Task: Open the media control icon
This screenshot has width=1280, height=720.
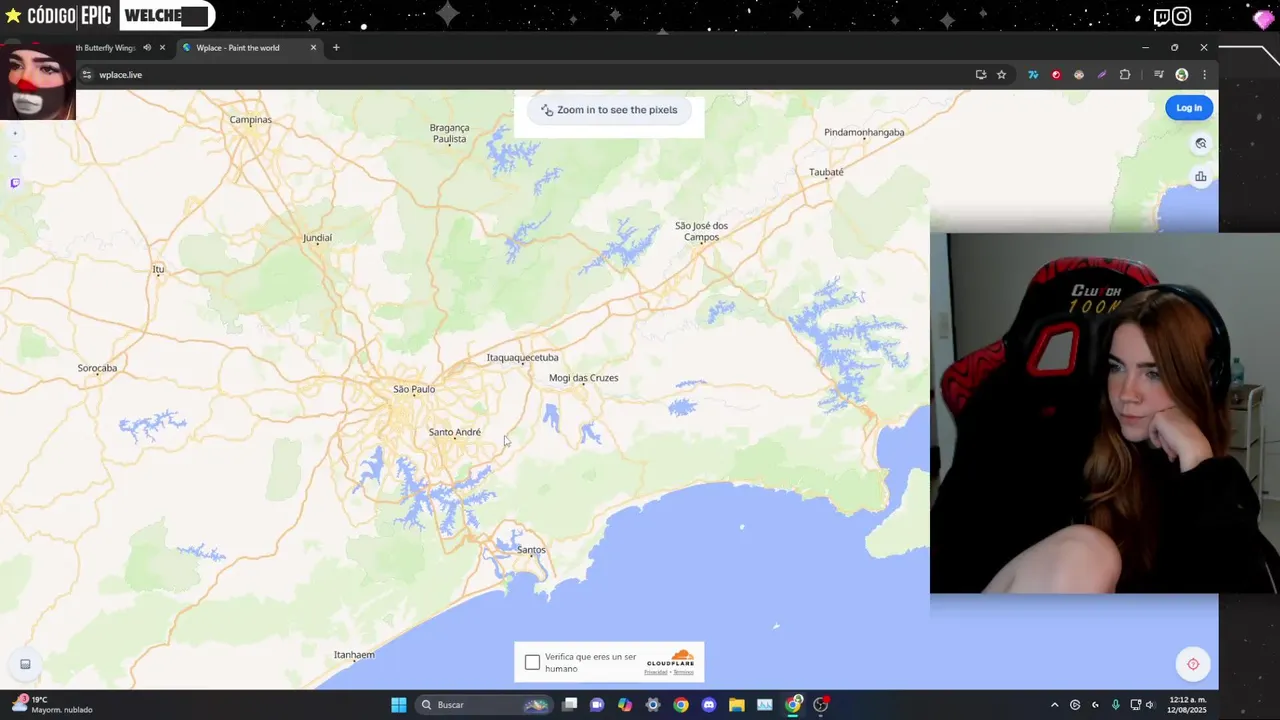Action: click(1159, 75)
